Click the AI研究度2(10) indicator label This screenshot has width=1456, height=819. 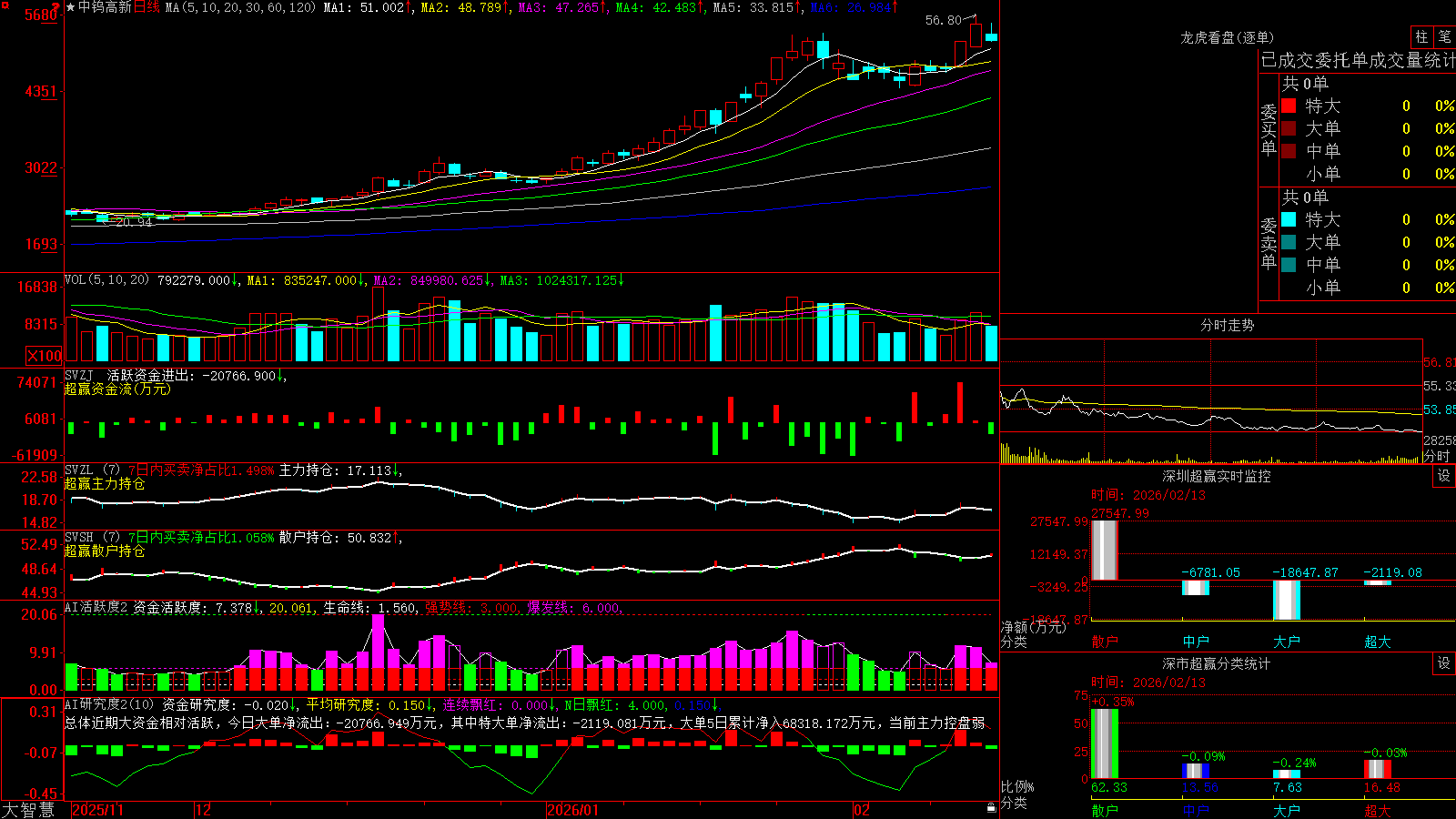pos(109,704)
